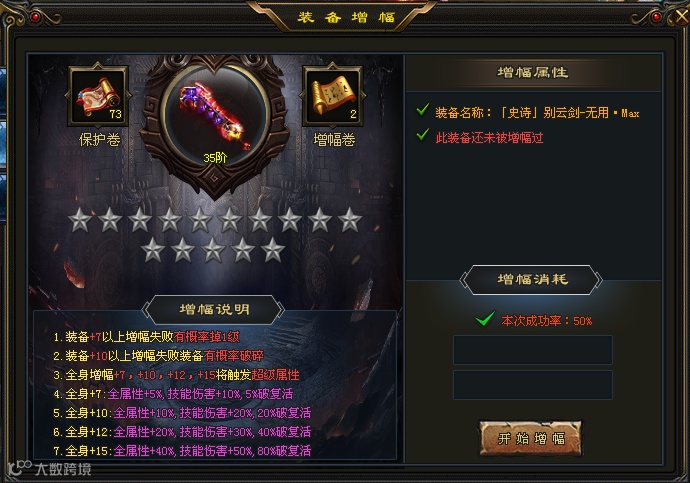
Task: Click green checkmark beside 装备名称
Action: [422, 110]
